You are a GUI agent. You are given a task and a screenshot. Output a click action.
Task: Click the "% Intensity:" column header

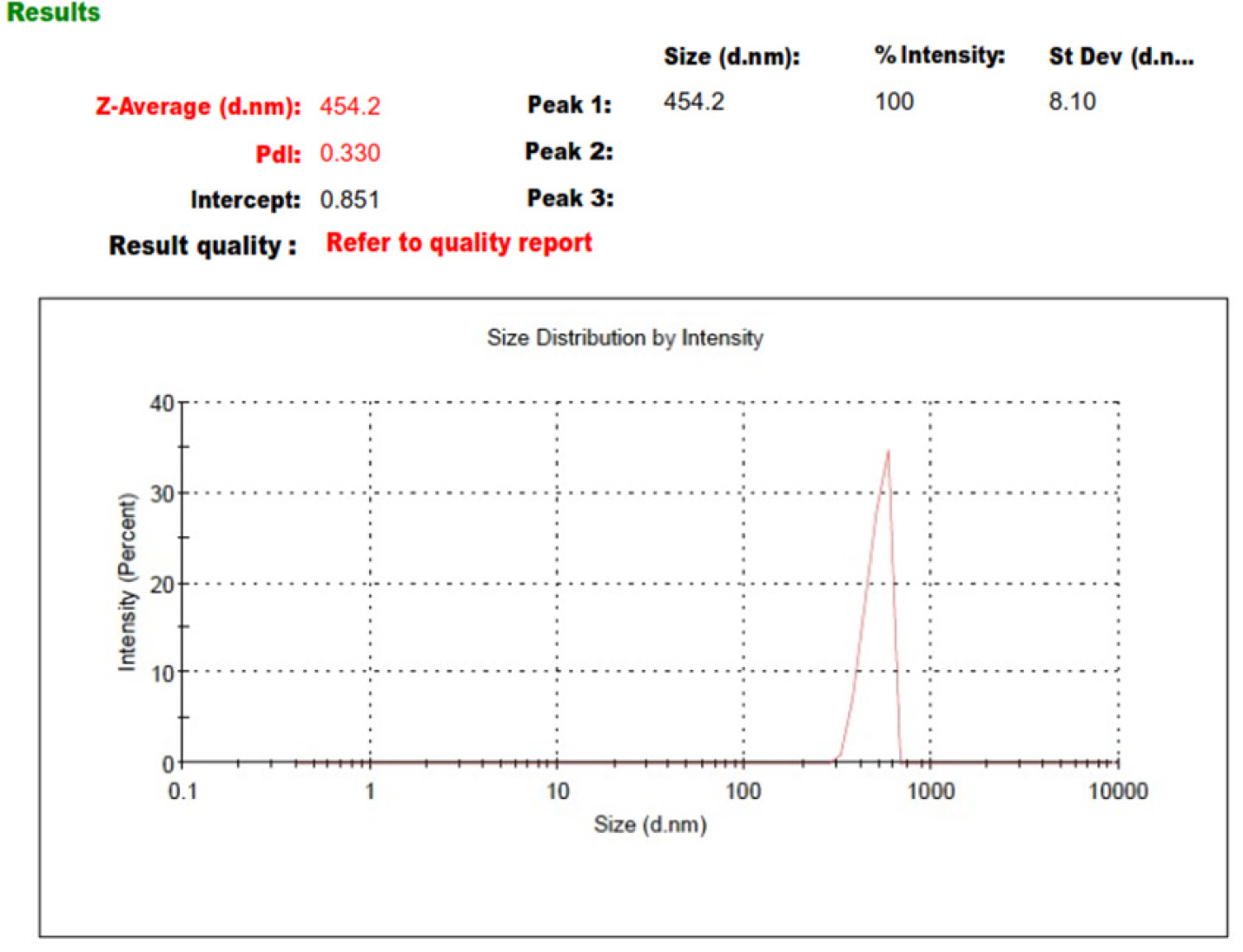tap(940, 56)
